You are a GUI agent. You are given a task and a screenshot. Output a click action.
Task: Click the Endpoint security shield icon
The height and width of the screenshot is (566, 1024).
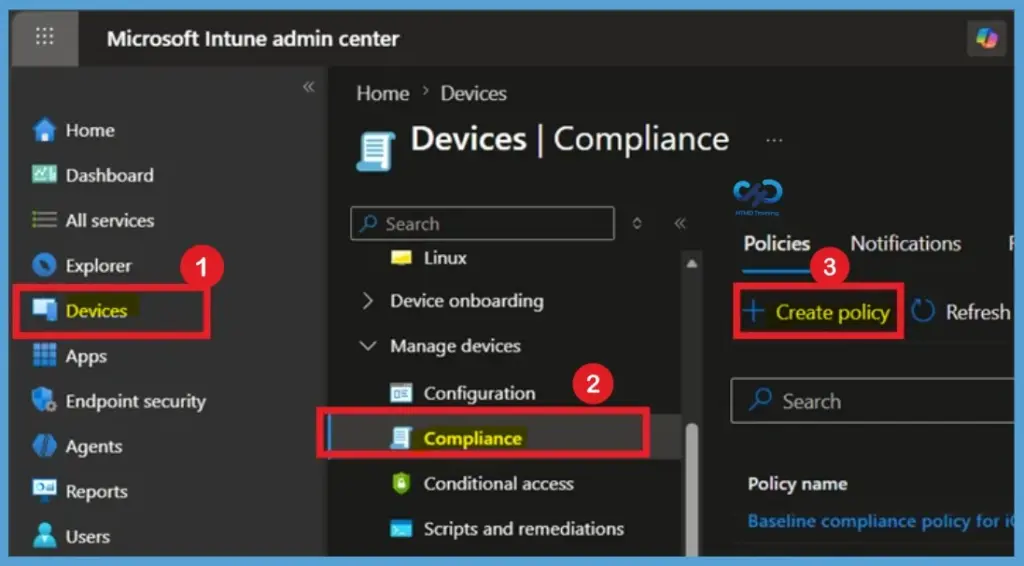44,400
